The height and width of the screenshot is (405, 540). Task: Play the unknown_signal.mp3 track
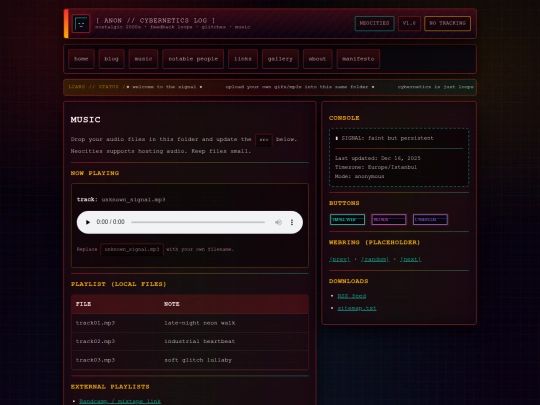(88, 222)
